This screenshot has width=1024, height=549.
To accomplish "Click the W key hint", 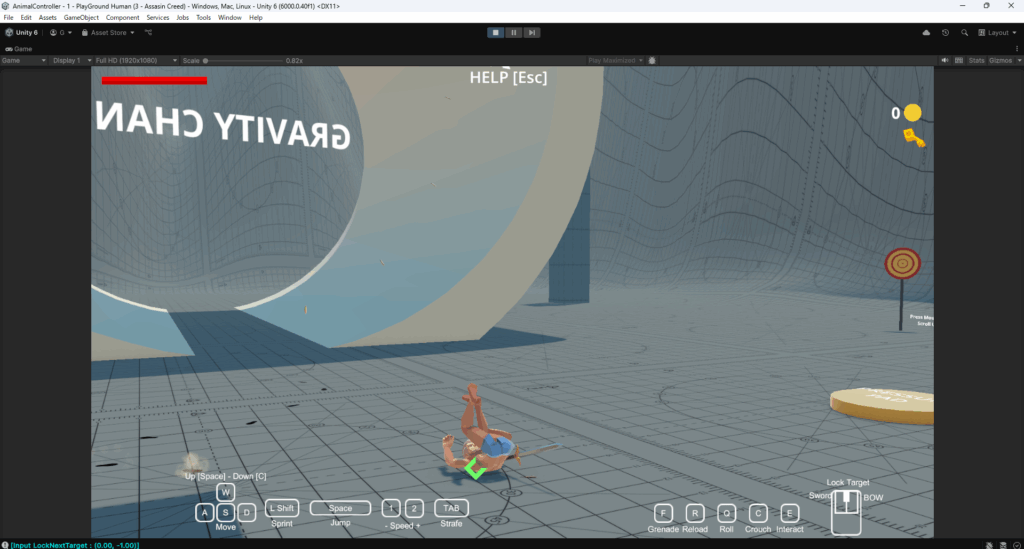I will point(225,492).
